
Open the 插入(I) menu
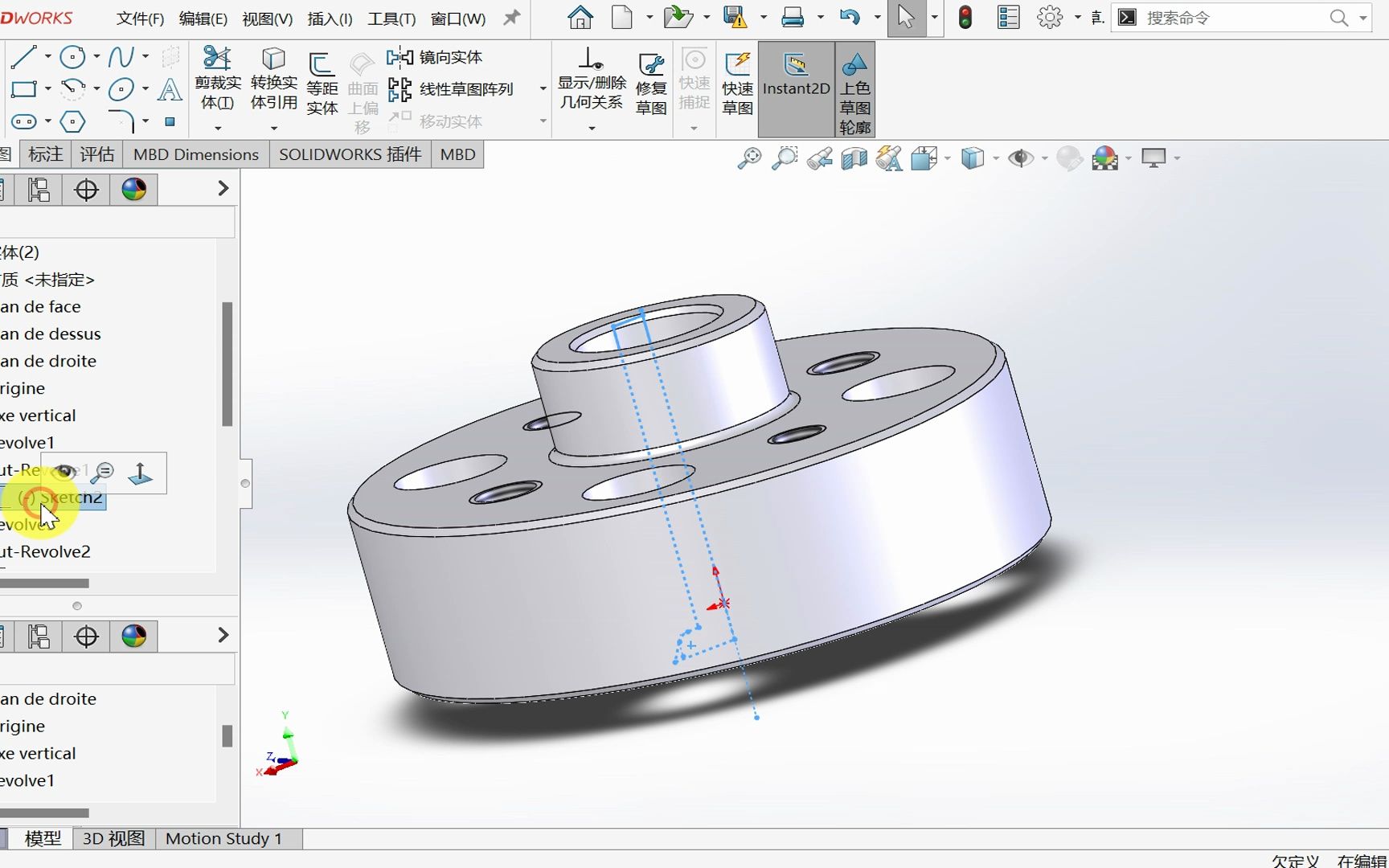coord(329,18)
